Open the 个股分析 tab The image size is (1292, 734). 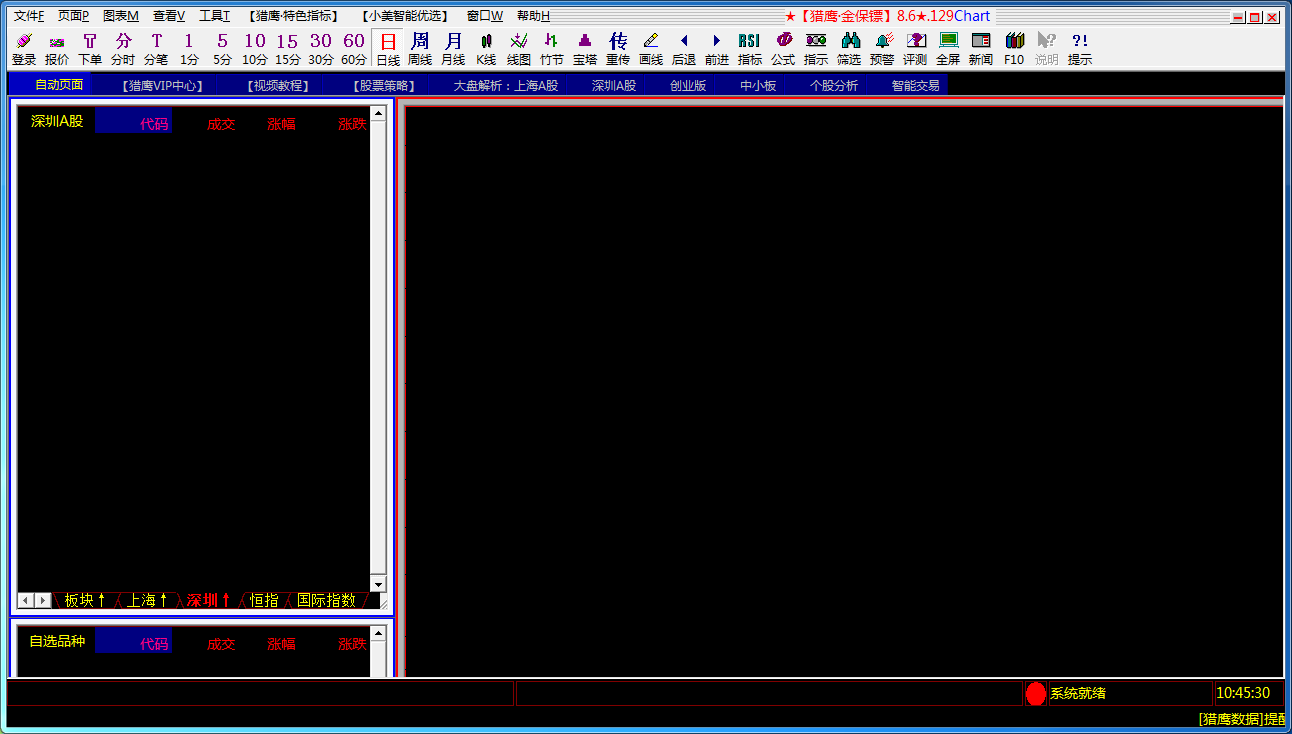click(x=834, y=85)
